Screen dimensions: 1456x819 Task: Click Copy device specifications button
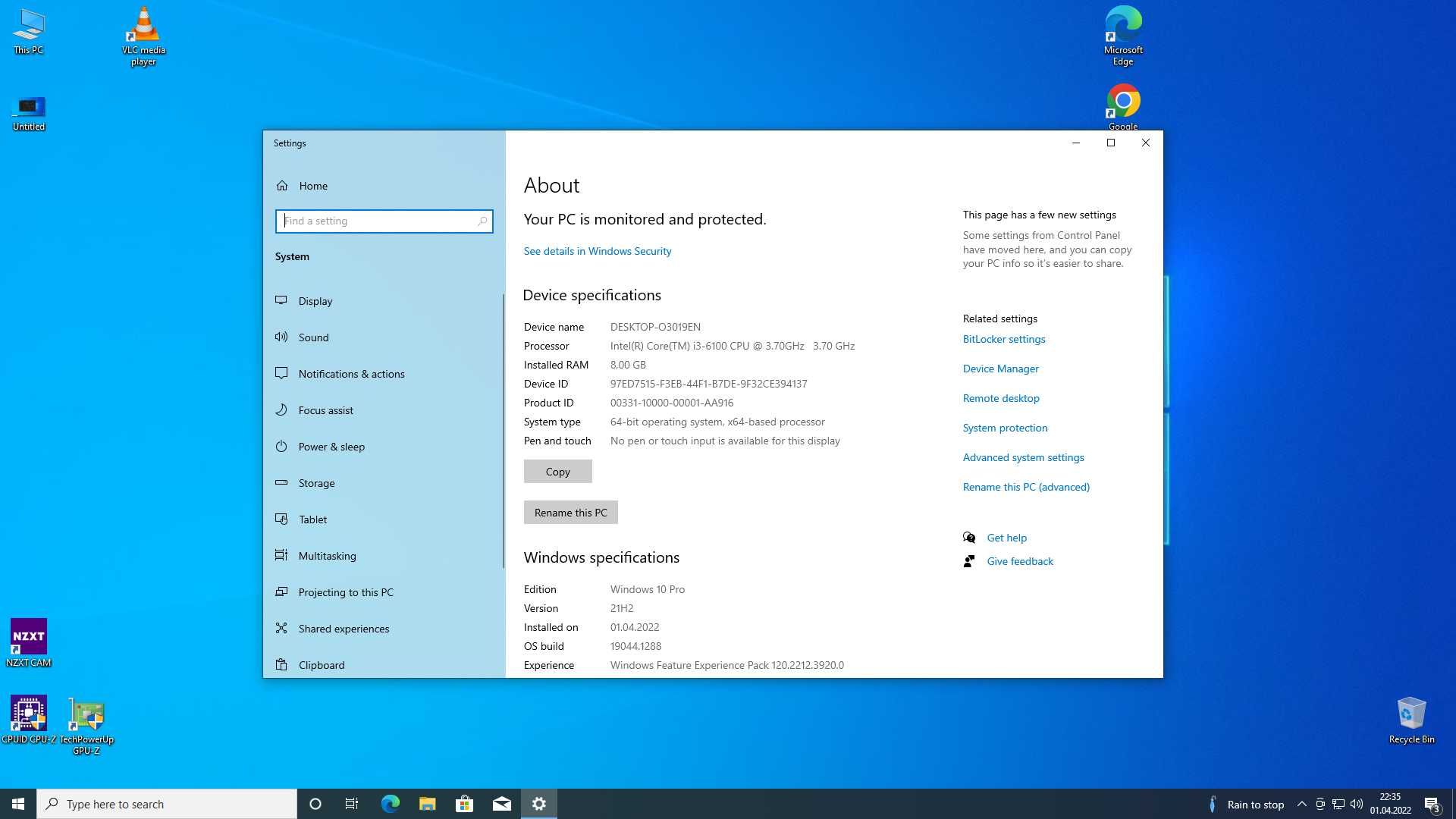click(x=558, y=470)
